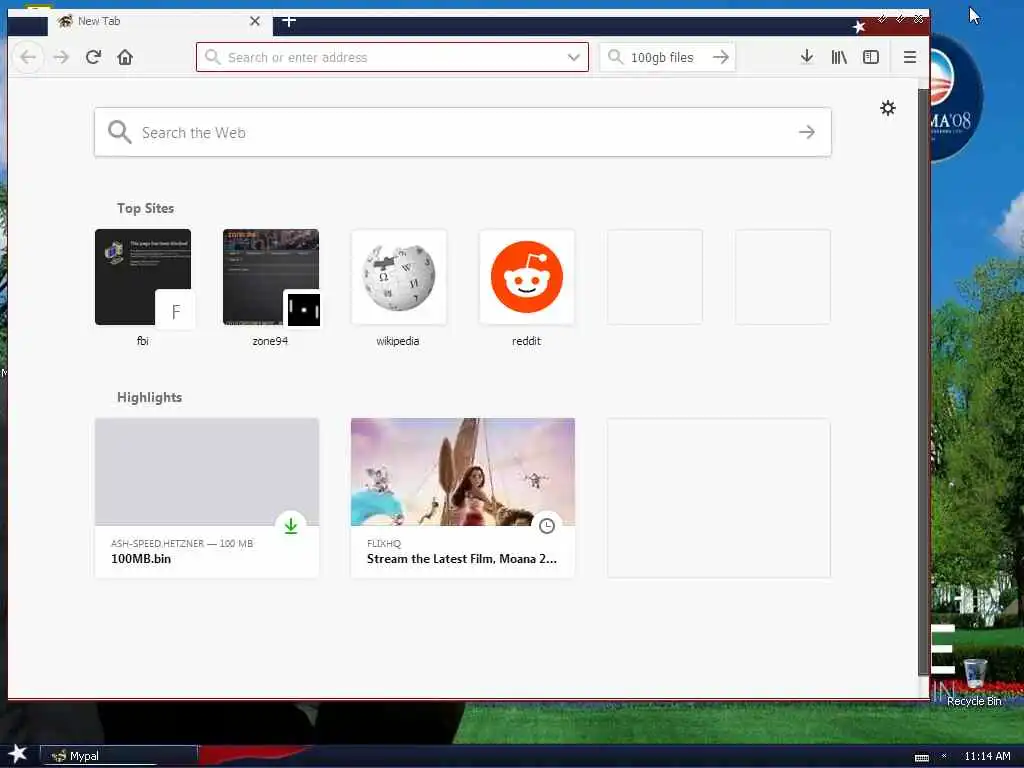Toggle the sidebar view
1024x768 pixels.
tap(871, 57)
